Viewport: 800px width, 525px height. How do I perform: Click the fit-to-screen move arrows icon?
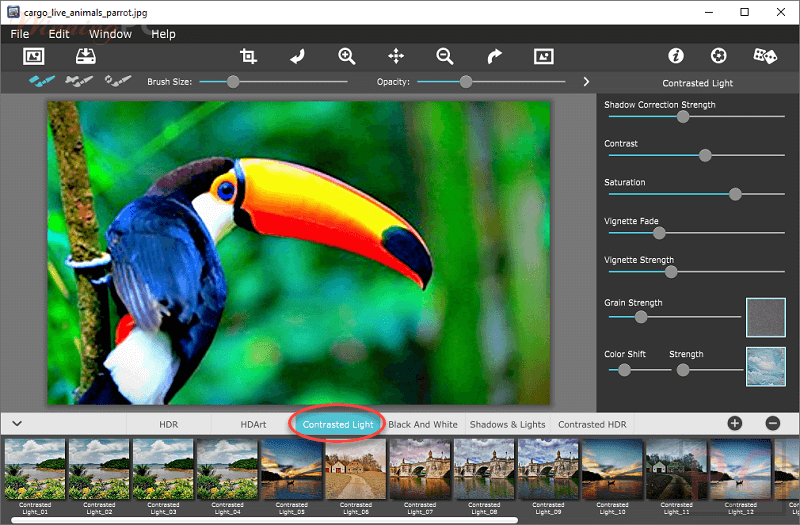pos(396,56)
